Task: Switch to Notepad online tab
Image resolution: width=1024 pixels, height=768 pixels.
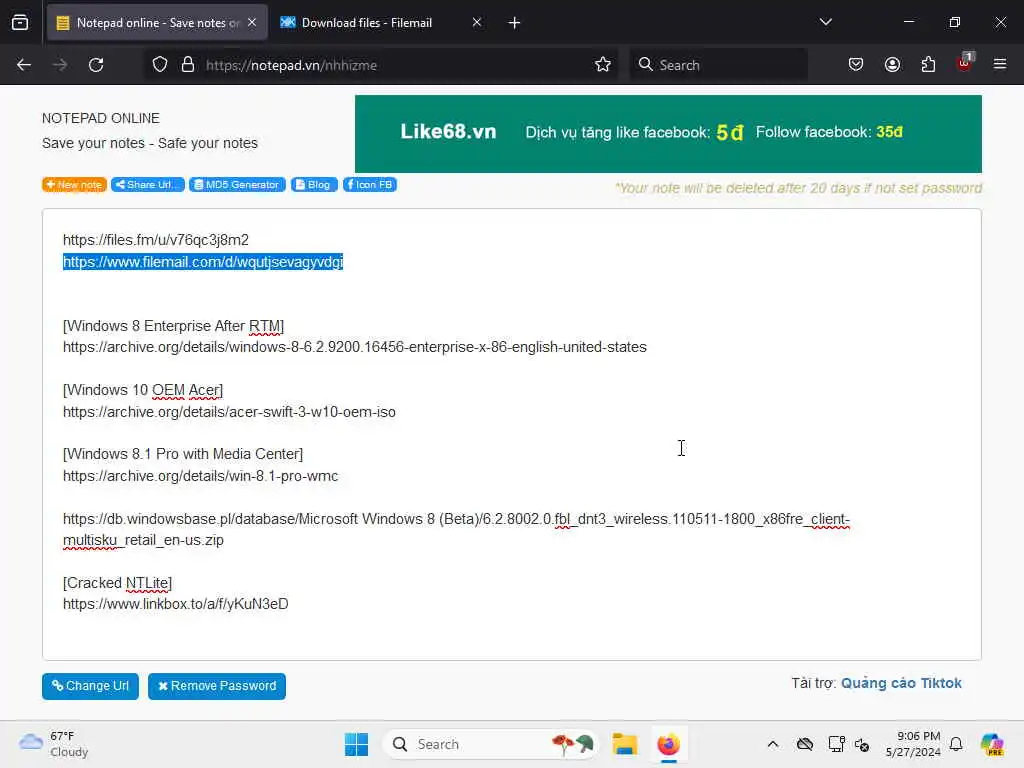Action: (x=157, y=22)
